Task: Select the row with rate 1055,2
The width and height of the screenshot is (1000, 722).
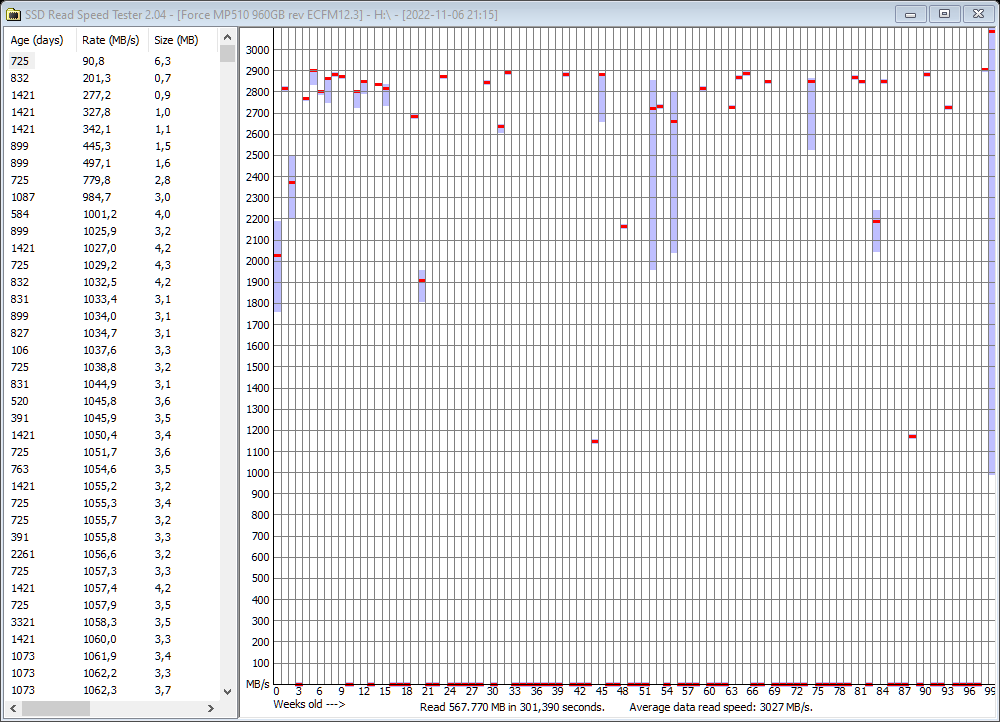Action: point(112,486)
